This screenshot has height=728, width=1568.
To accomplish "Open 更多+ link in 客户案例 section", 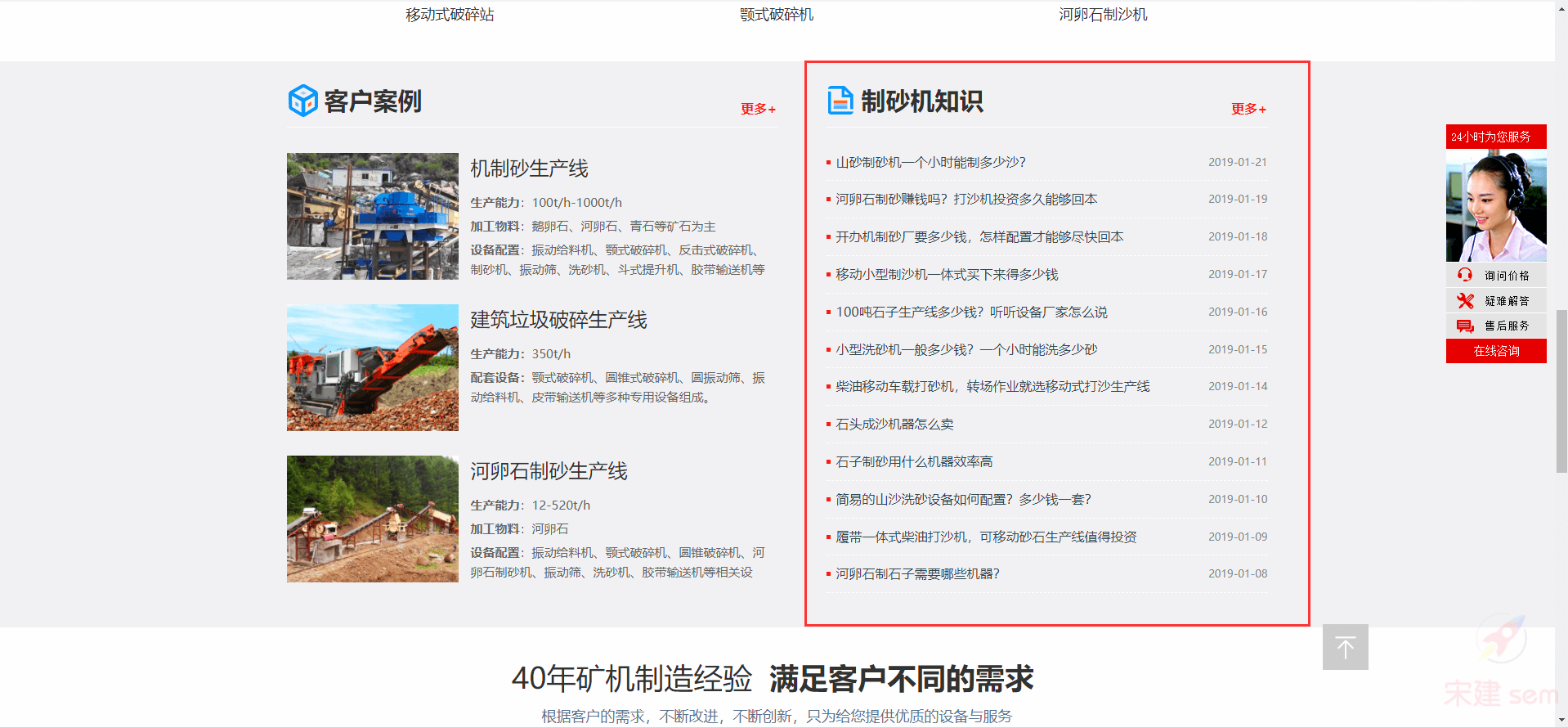I will coord(758,109).
